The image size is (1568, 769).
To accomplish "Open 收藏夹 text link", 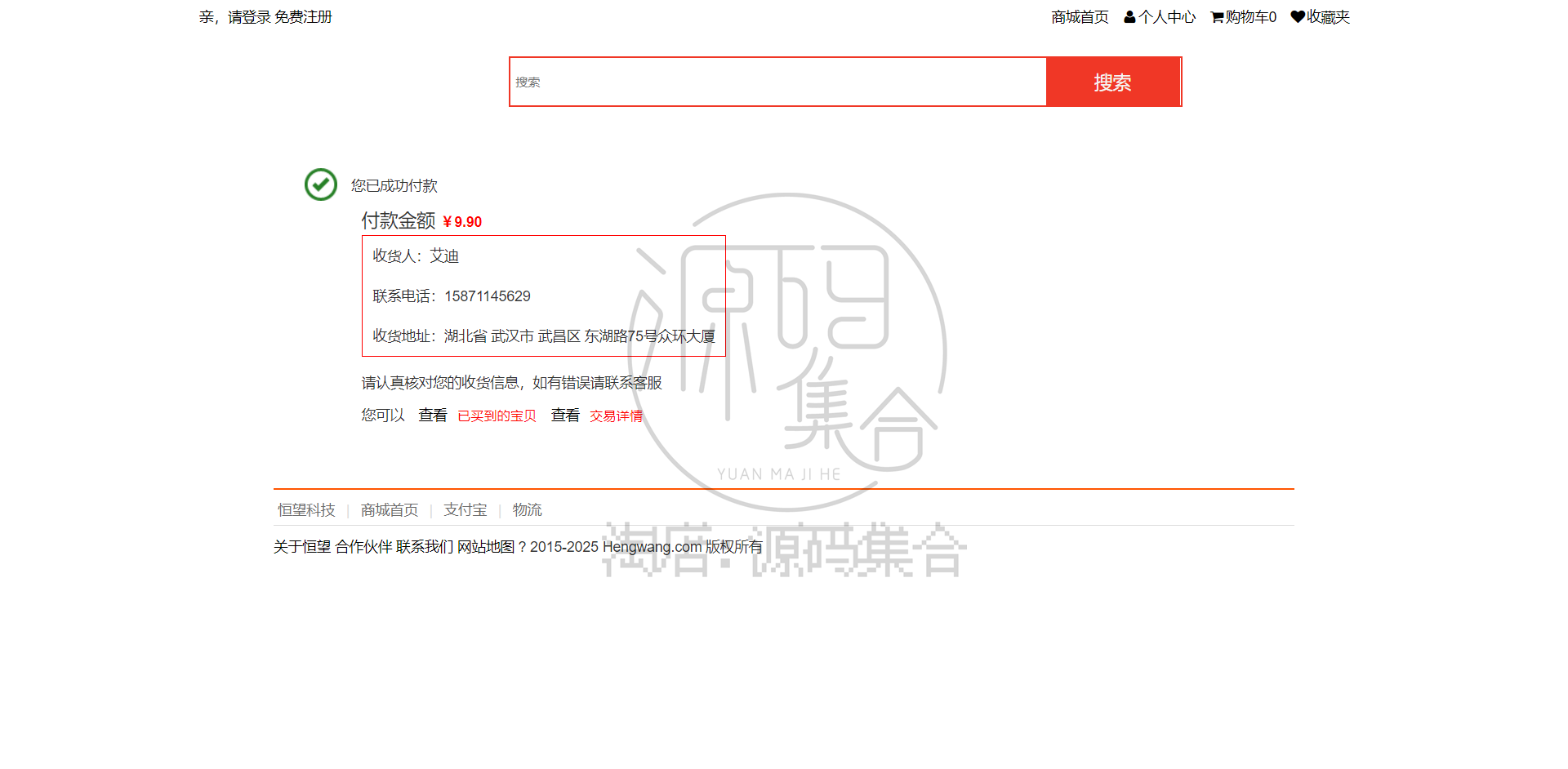I will click(1328, 17).
